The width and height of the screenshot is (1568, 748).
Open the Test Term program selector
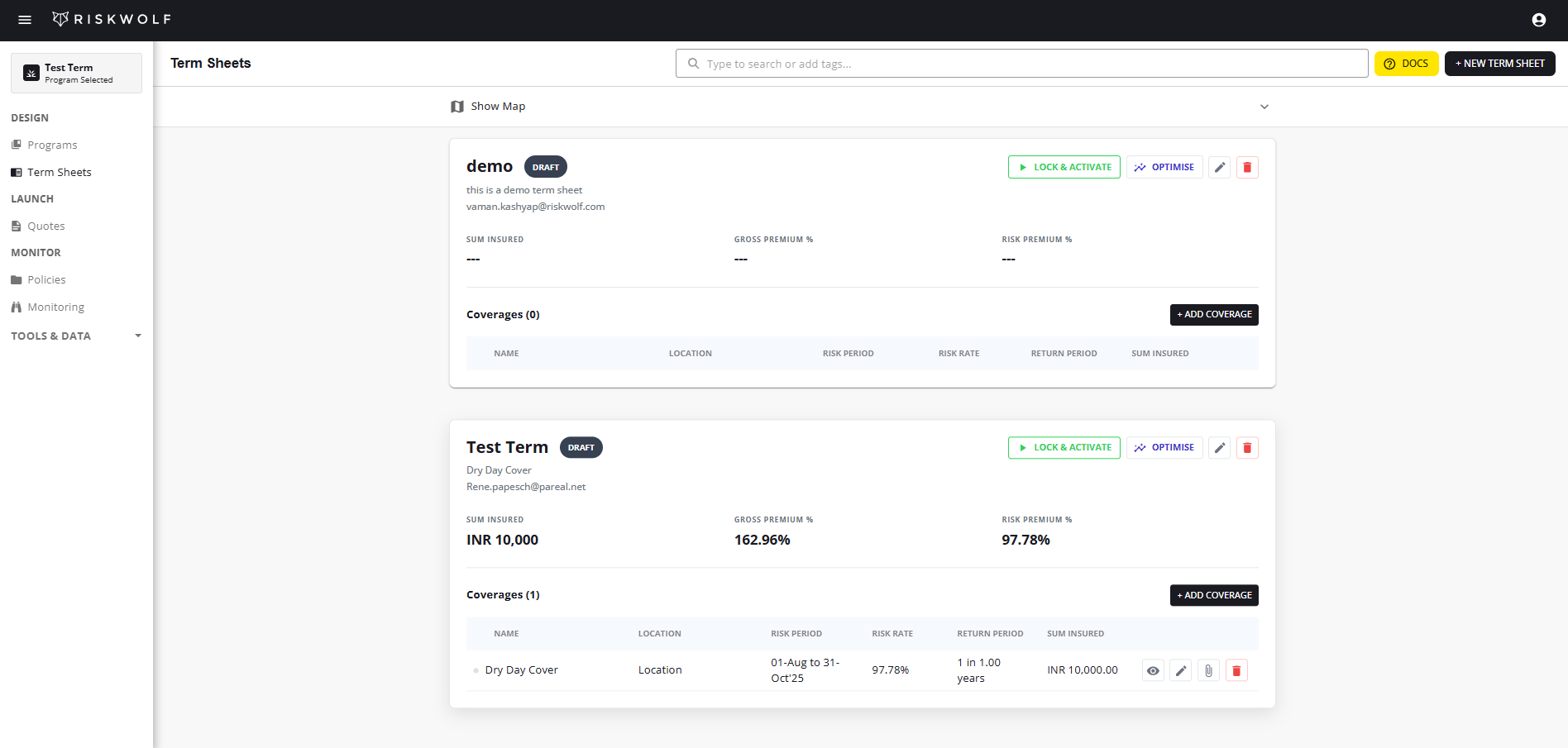point(76,74)
